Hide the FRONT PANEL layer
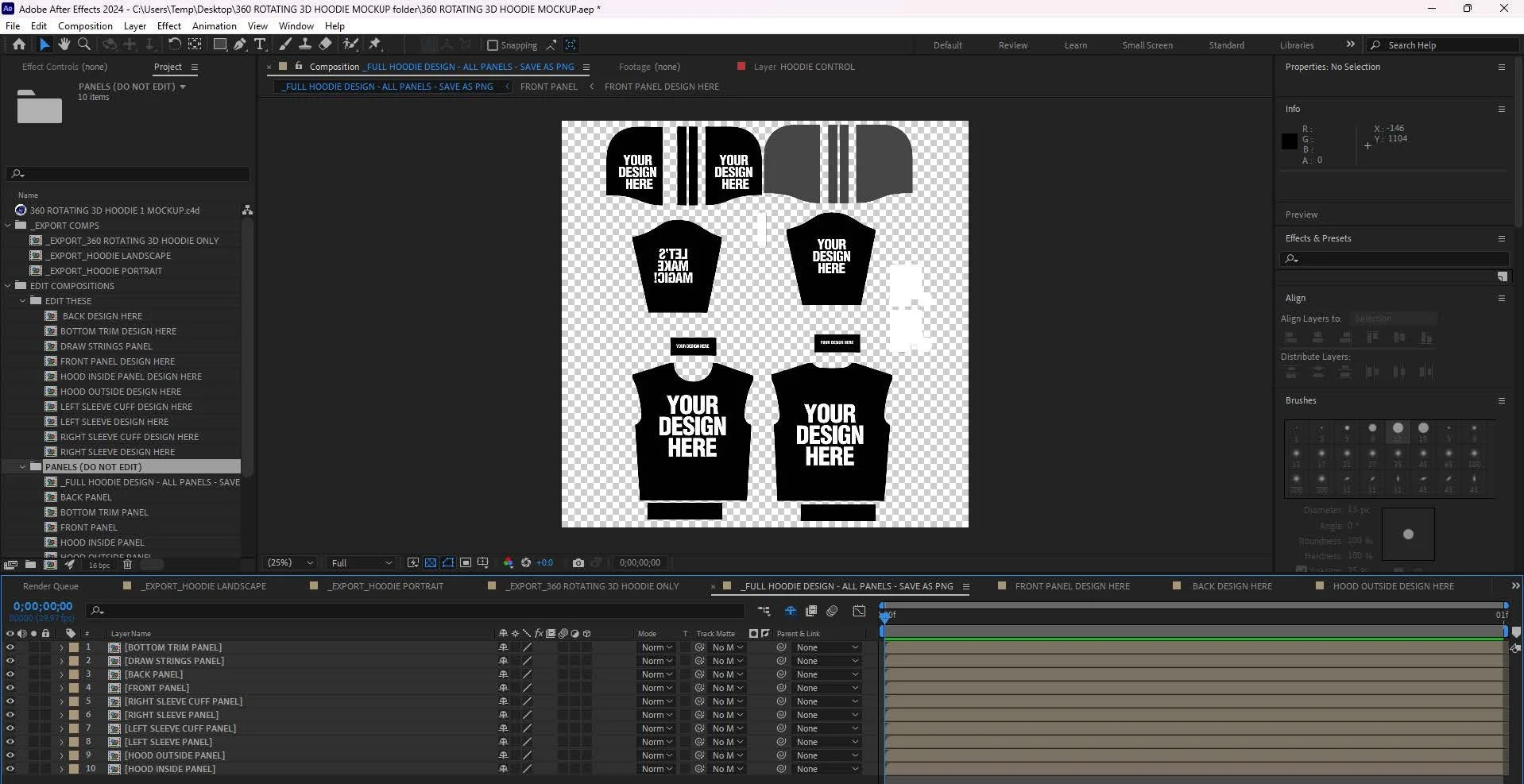Image resolution: width=1524 pixels, height=784 pixels. pos(10,688)
